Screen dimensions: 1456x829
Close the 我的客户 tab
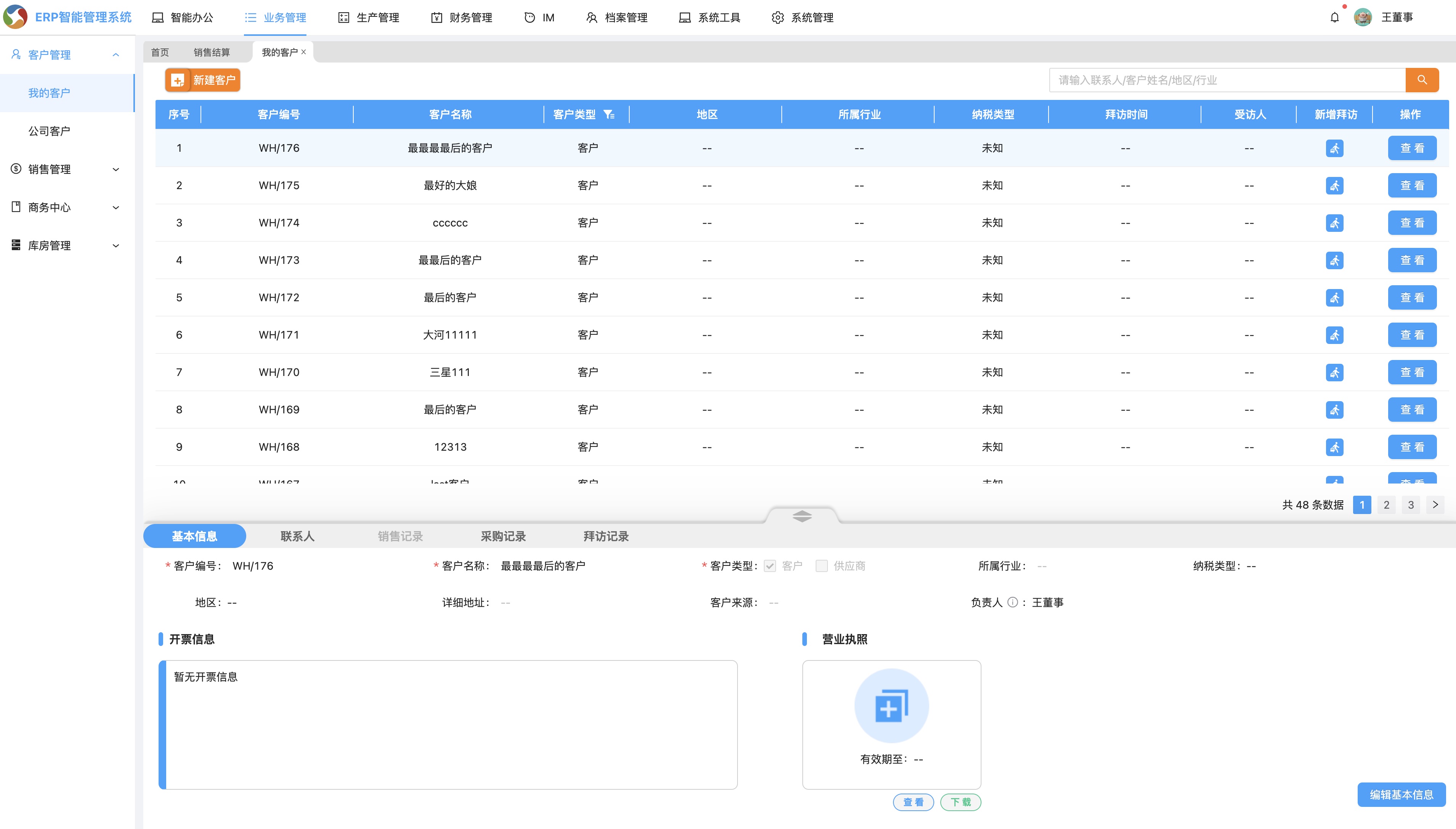[304, 52]
